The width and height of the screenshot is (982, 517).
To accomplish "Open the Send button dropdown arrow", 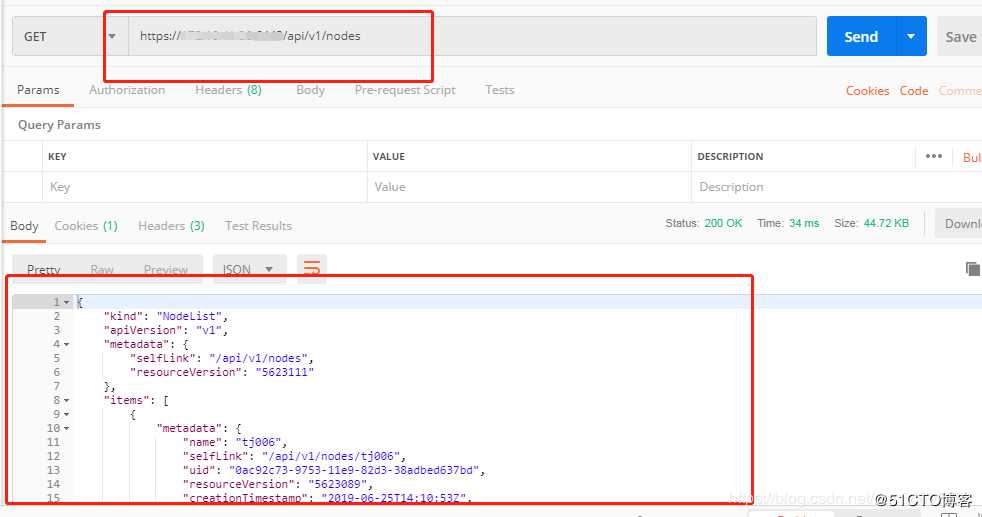I will coord(911,36).
